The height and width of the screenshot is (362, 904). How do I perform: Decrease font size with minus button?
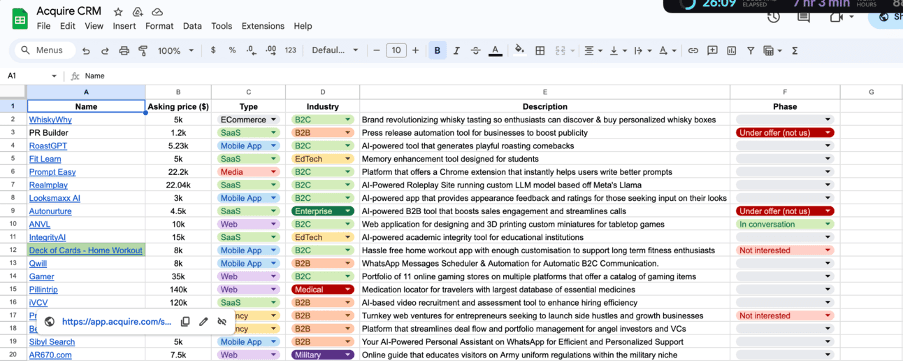point(376,51)
